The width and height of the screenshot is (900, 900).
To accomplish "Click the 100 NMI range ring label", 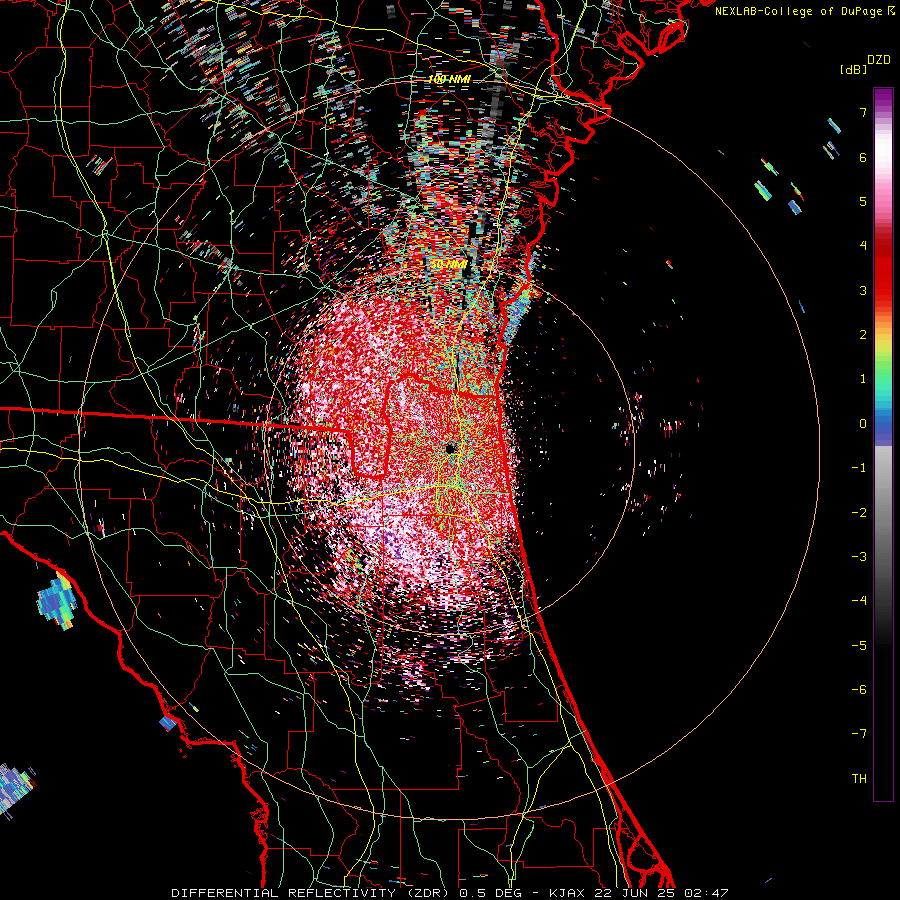I will coord(449,79).
